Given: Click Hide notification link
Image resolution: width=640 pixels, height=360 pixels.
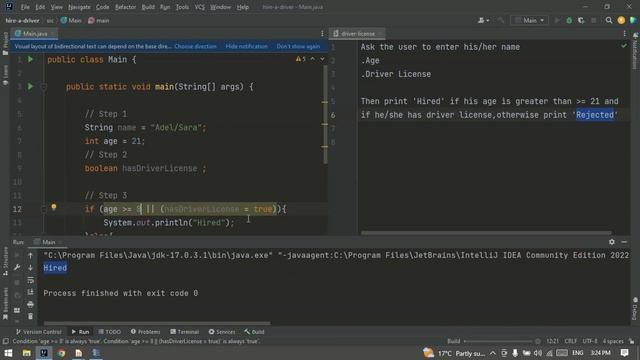Looking at the screenshot, I should coord(247,46).
